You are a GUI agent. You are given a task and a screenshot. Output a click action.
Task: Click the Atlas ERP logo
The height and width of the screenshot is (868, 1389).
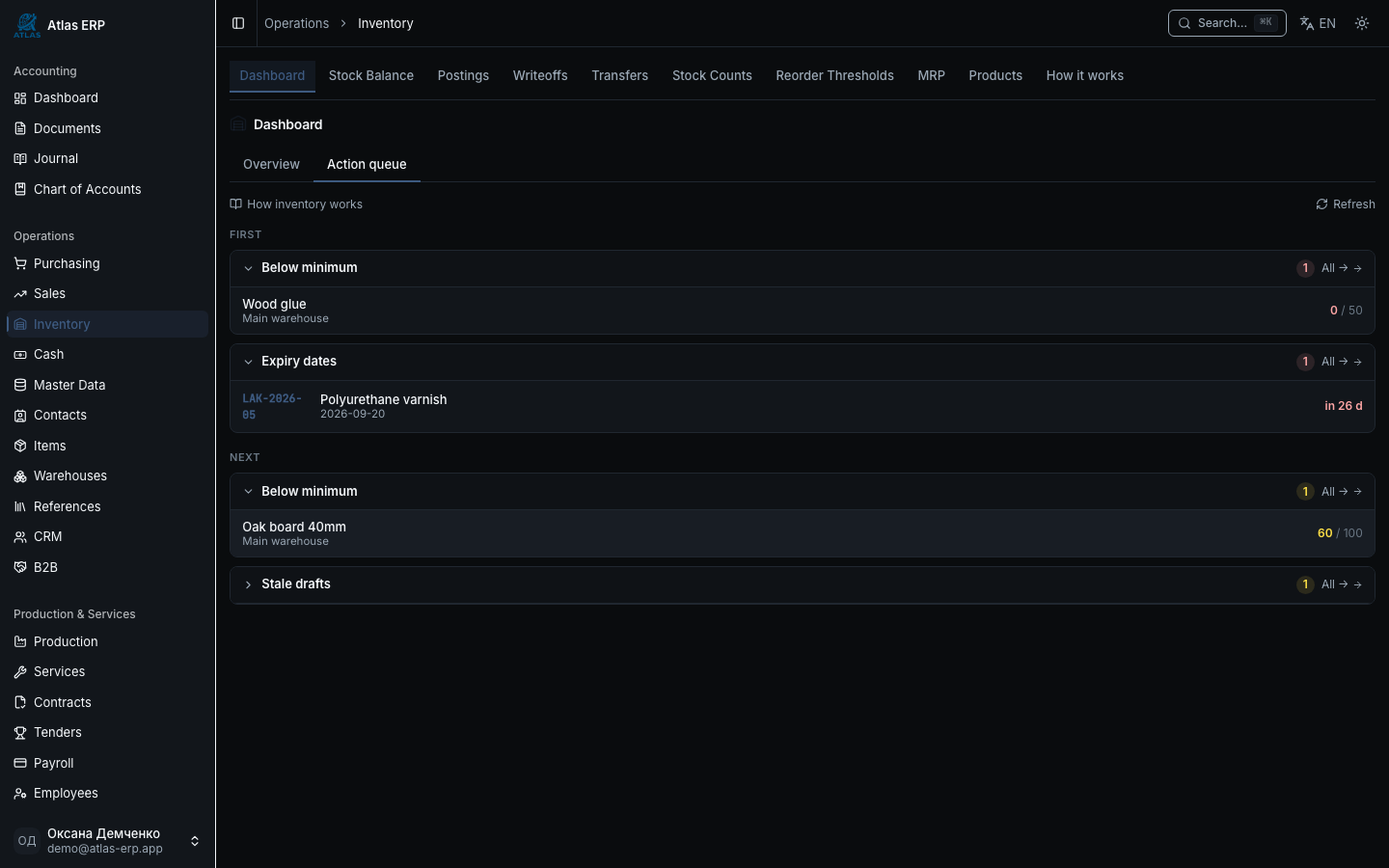[x=27, y=25]
